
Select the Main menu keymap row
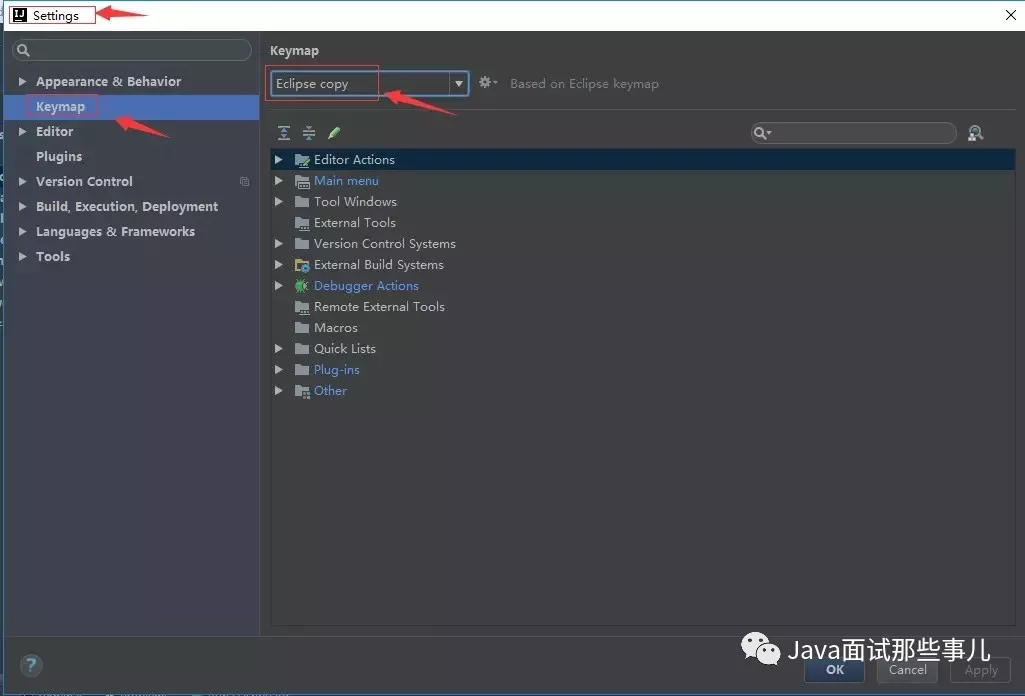coord(643,180)
